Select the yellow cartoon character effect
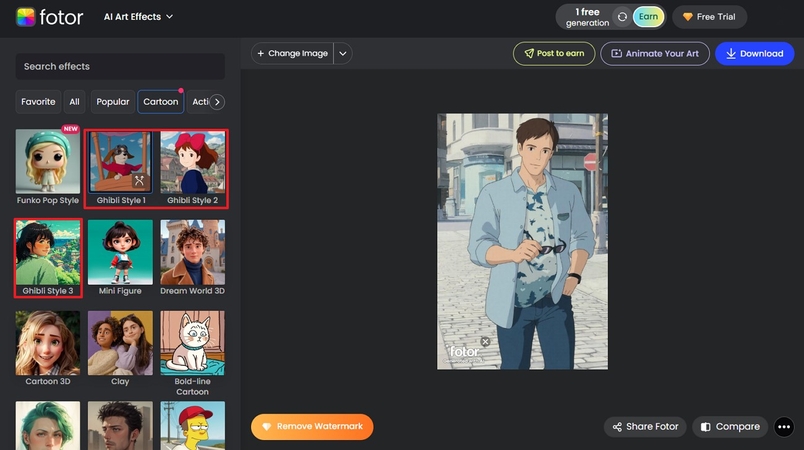This screenshot has height=450, width=804. pos(192,425)
